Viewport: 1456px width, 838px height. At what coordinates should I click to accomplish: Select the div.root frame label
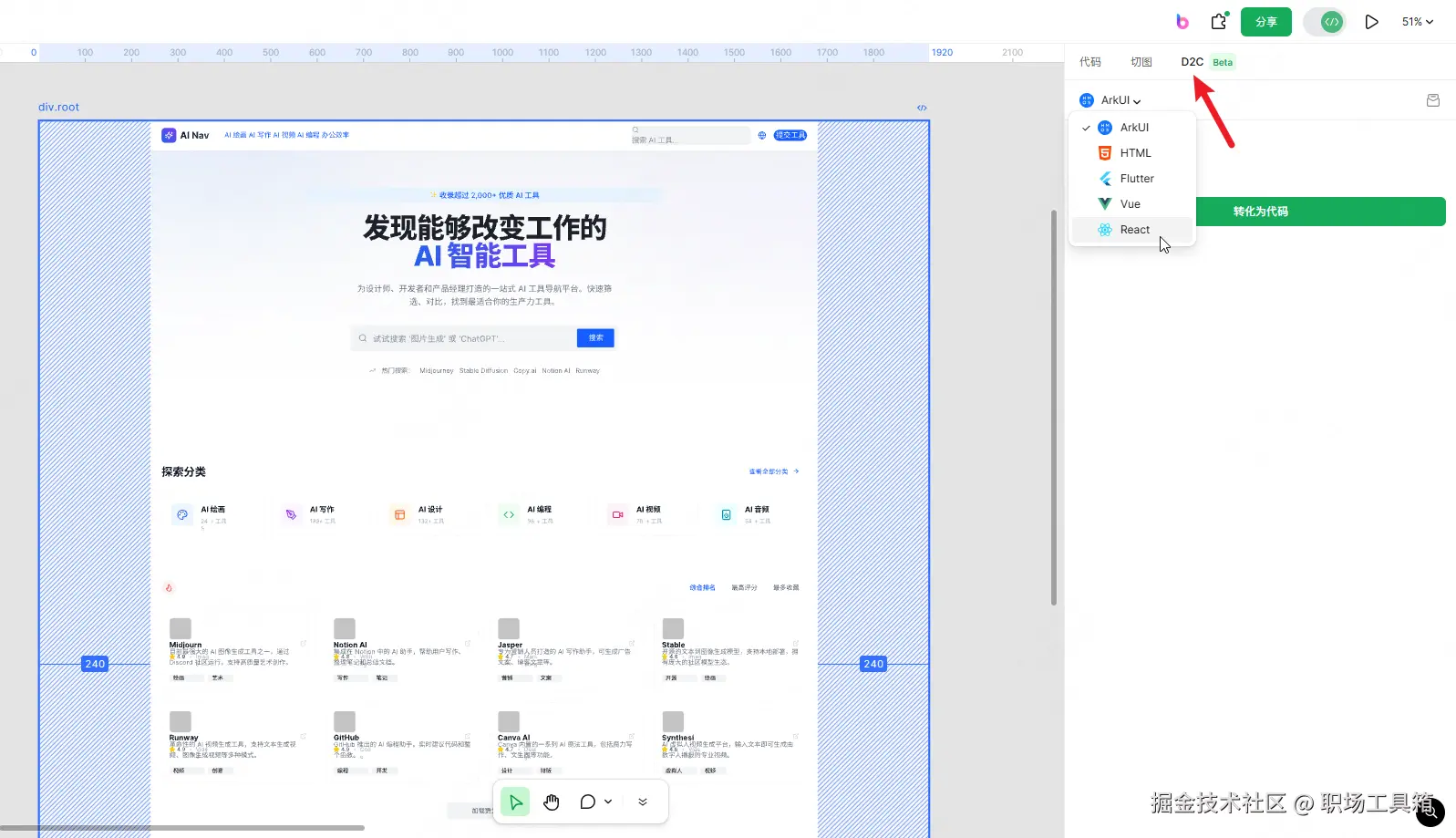(58, 107)
